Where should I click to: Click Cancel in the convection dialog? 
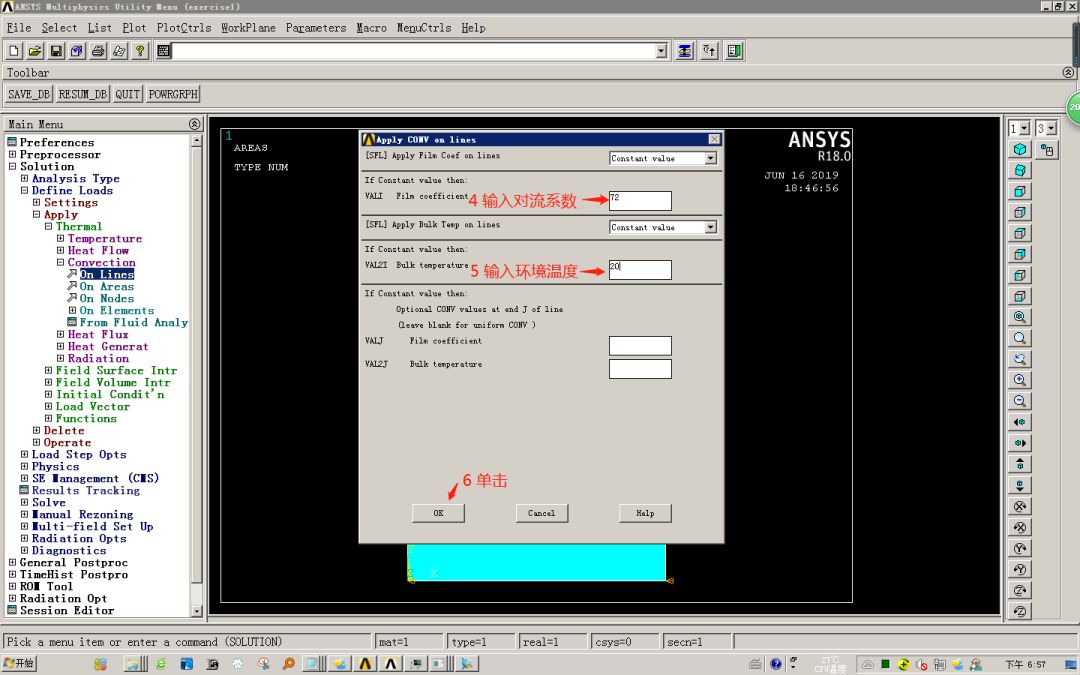541,512
